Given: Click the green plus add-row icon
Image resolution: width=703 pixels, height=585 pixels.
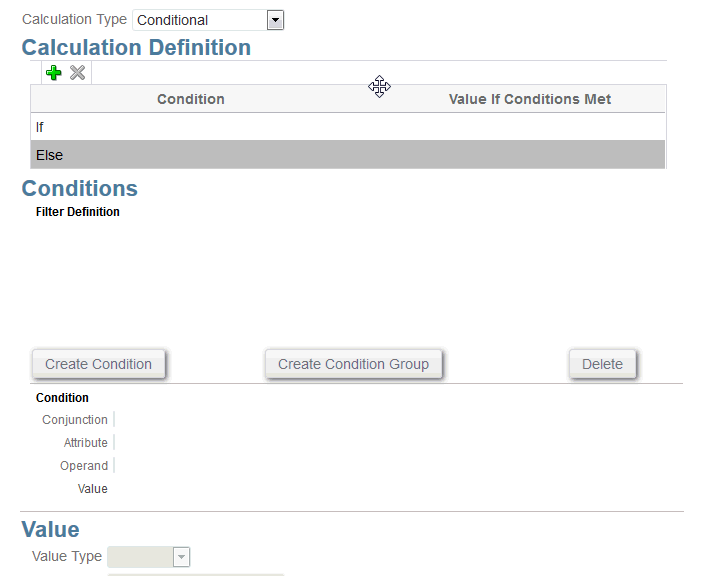Looking at the screenshot, I should click(54, 73).
